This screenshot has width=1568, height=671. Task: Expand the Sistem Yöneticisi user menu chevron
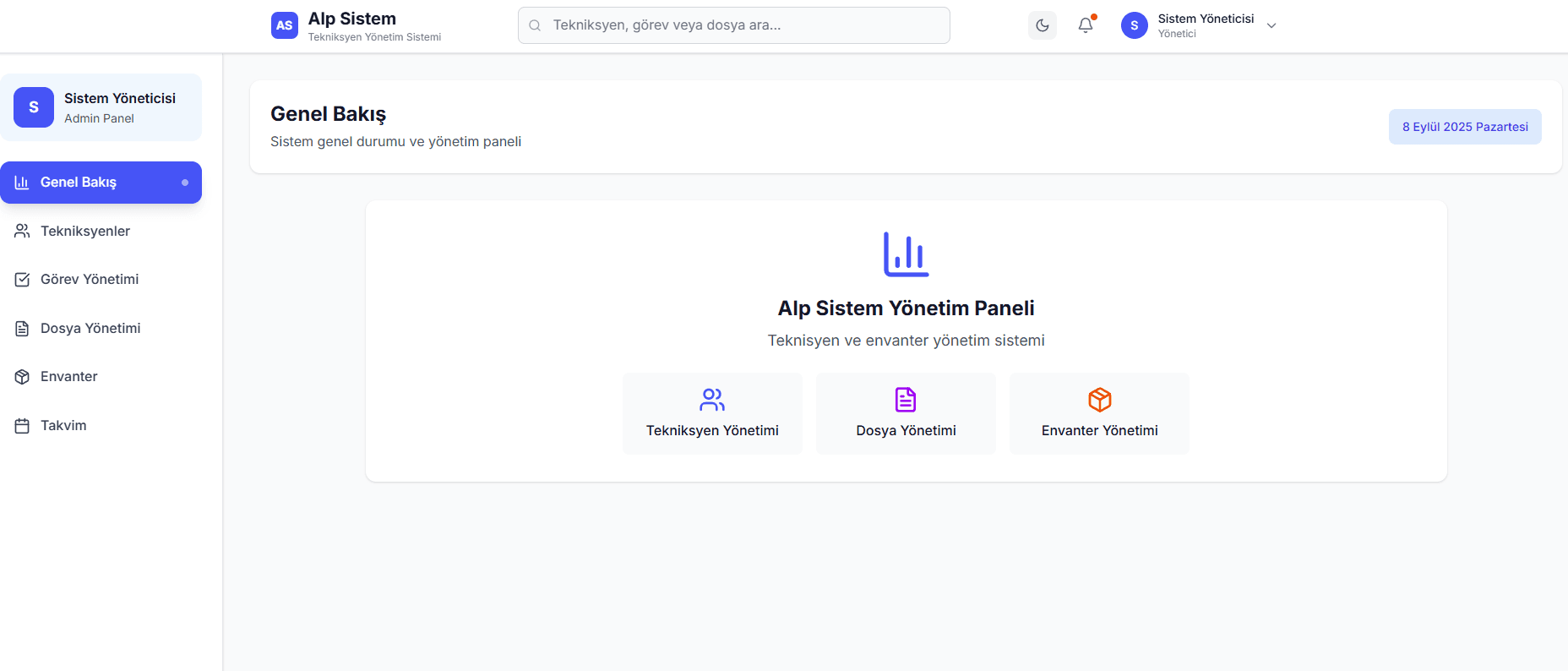pos(1271,25)
